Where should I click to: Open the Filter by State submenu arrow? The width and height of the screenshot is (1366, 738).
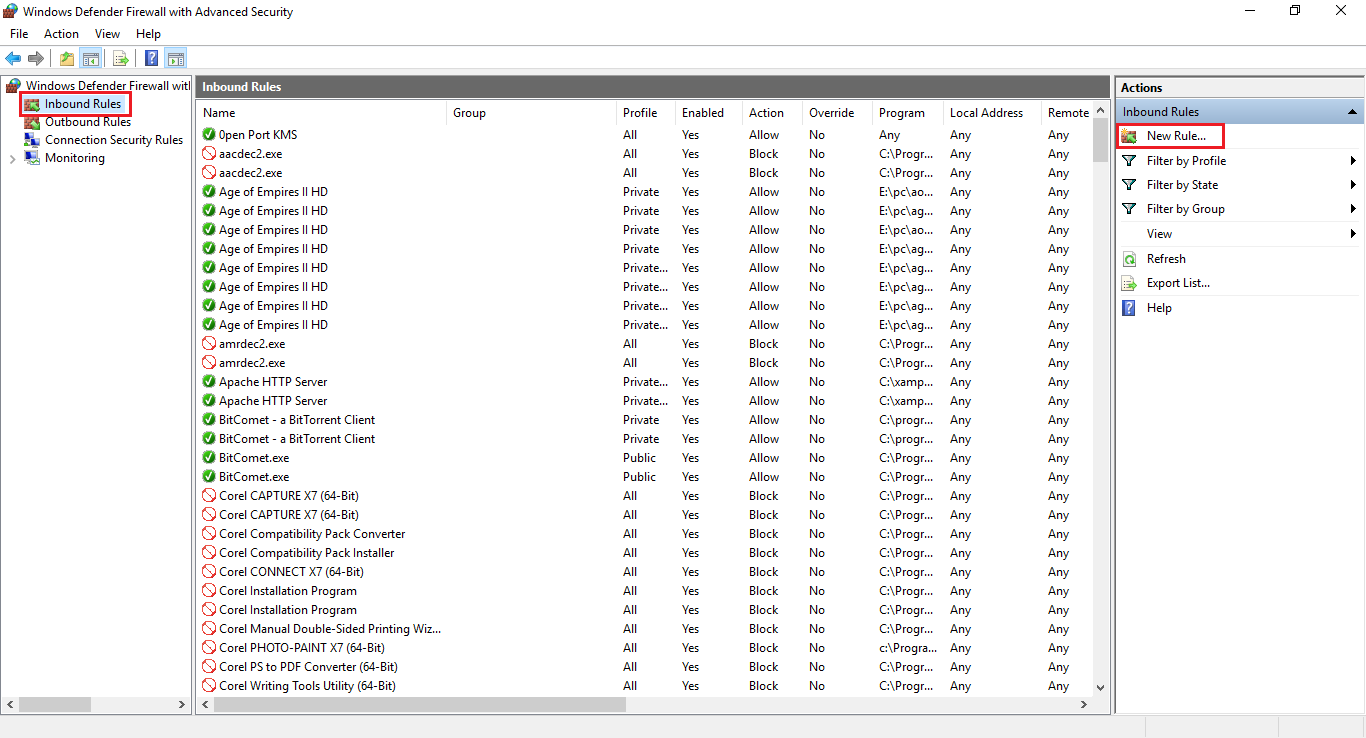(1353, 185)
